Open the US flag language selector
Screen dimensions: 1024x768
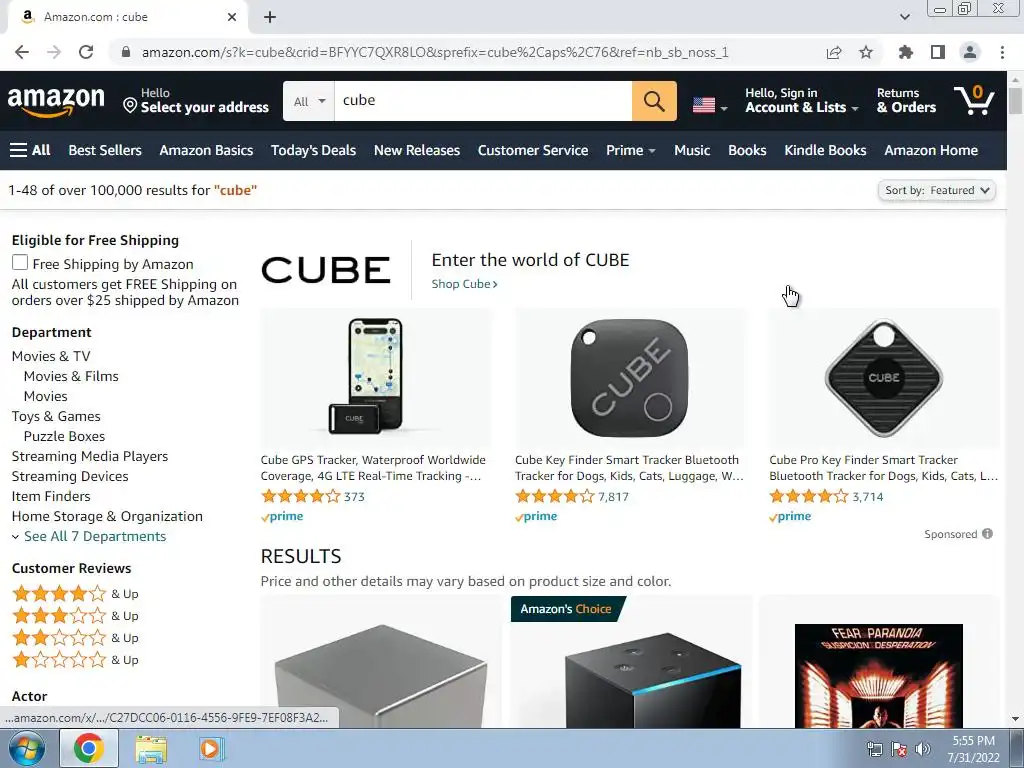(x=710, y=105)
